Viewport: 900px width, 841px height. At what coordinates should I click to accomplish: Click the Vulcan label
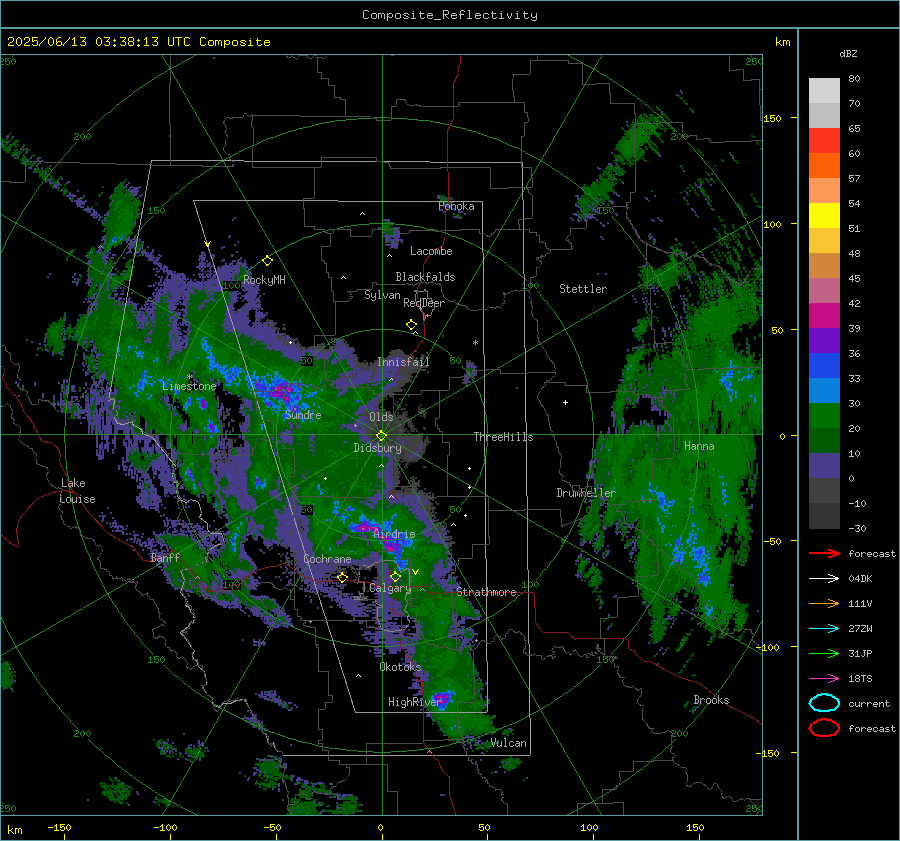[x=509, y=743]
